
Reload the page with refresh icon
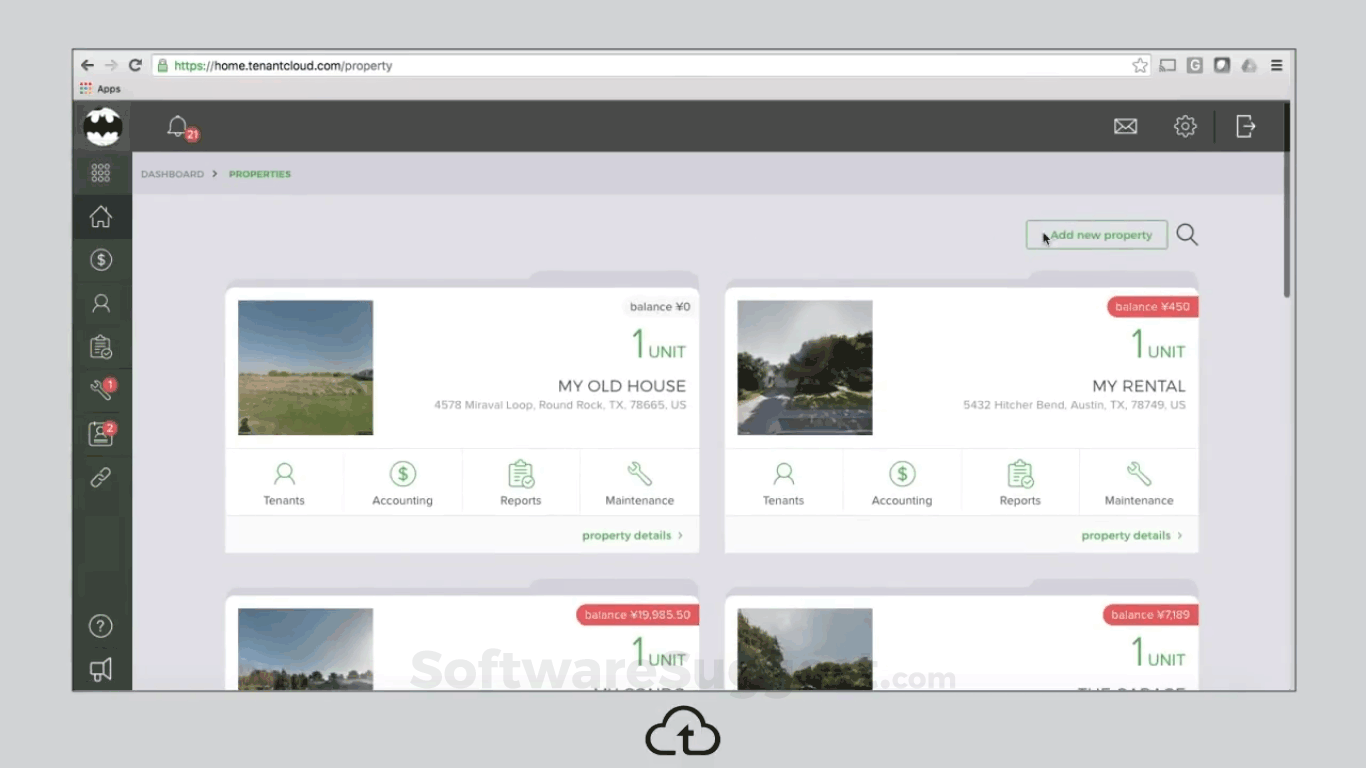135,65
